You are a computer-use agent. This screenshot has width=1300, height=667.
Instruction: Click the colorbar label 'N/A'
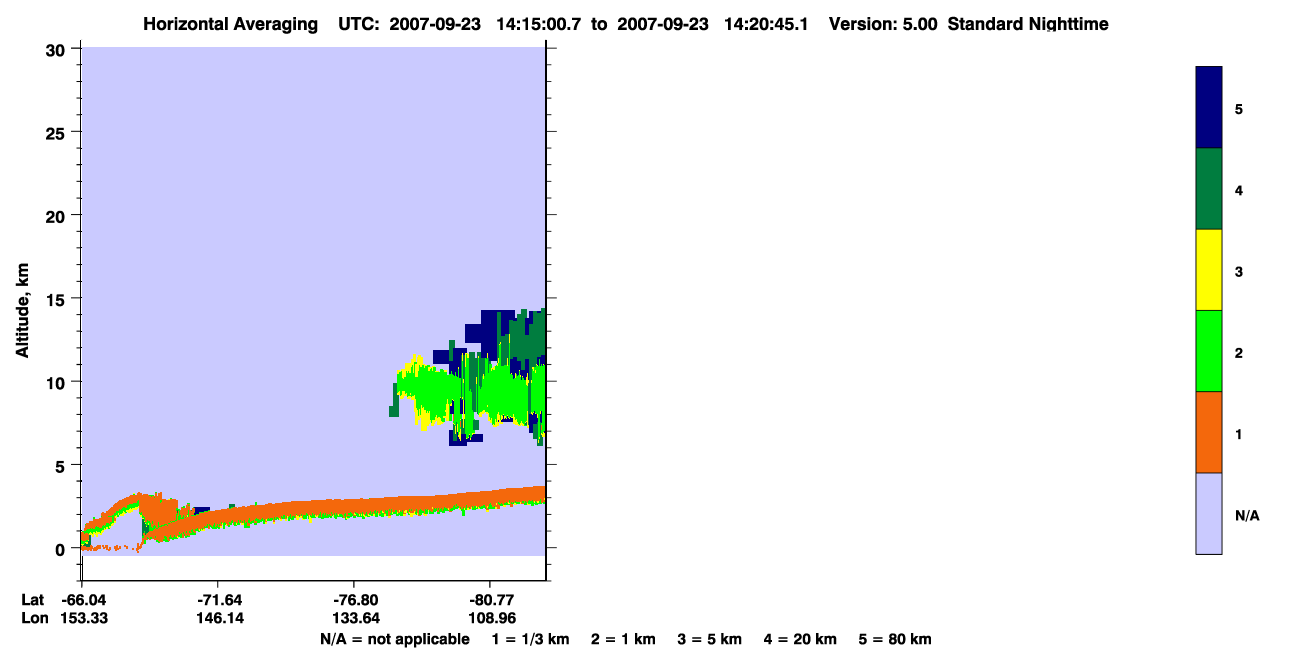pos(1247,516)
